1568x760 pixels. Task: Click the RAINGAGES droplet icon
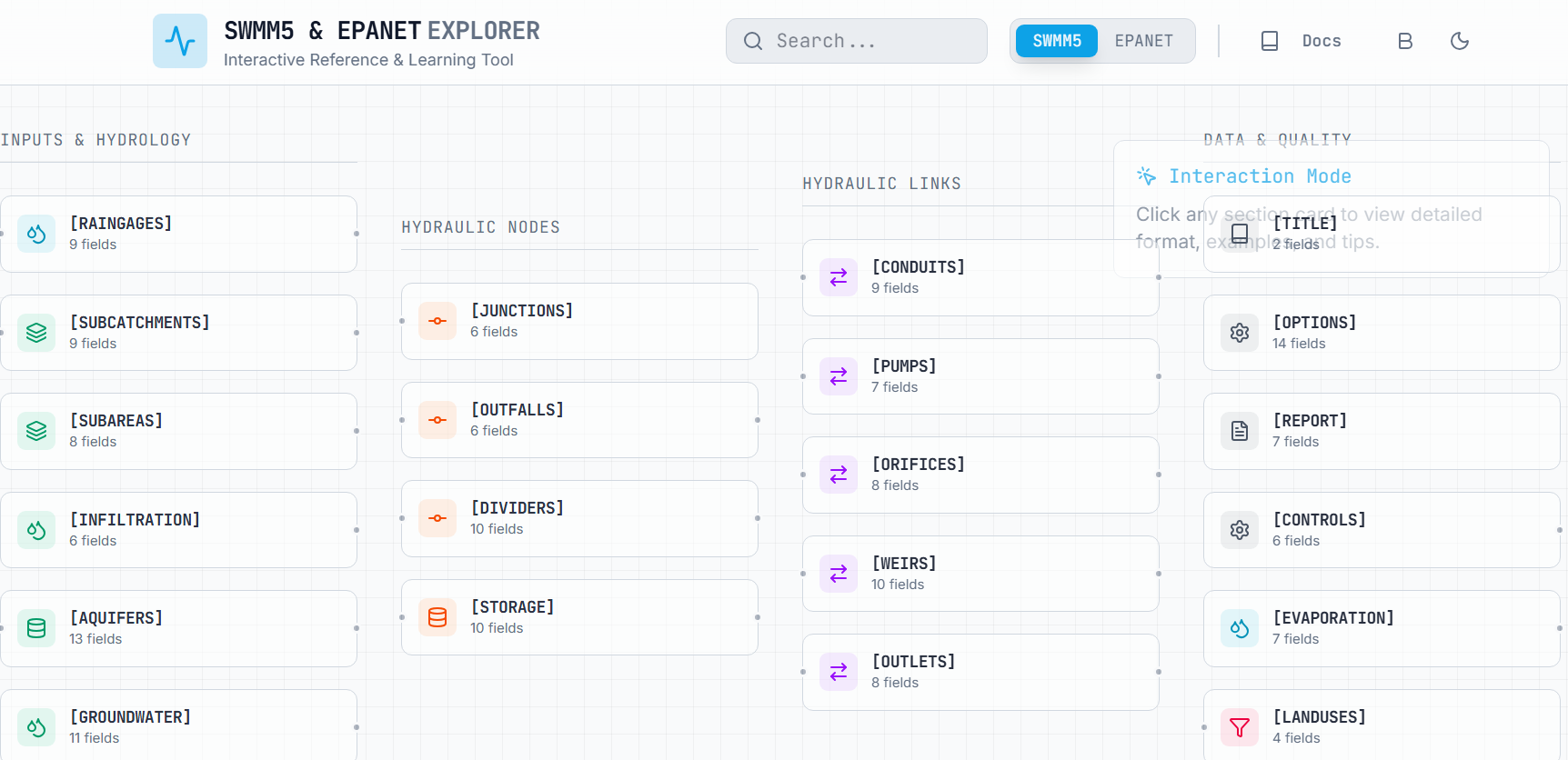(x=36, y=234)
